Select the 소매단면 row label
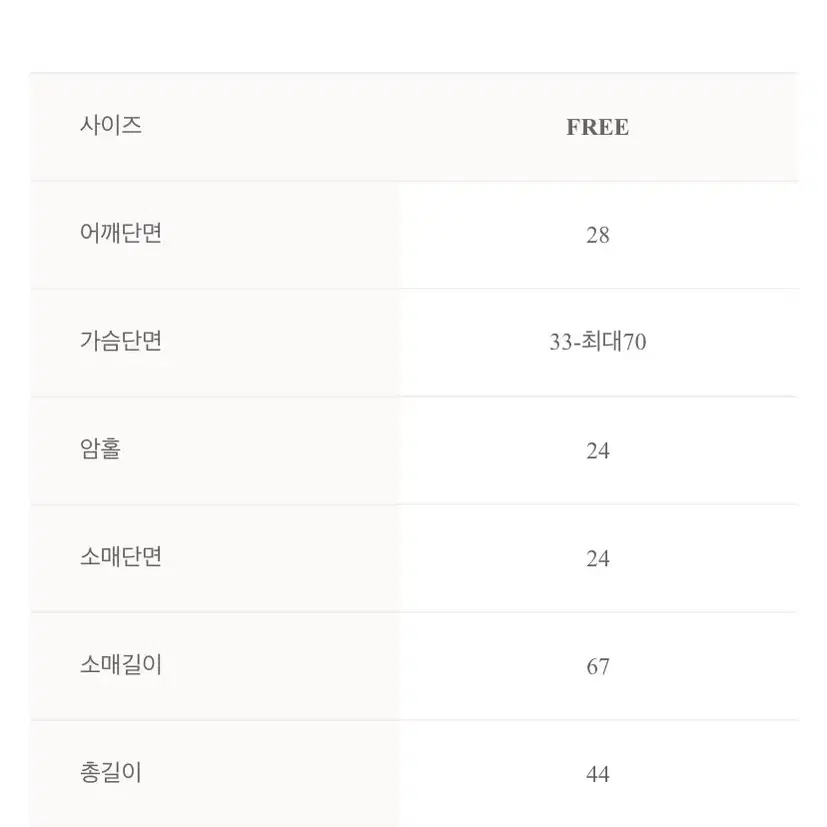The image size is (827, 827). 121,556
